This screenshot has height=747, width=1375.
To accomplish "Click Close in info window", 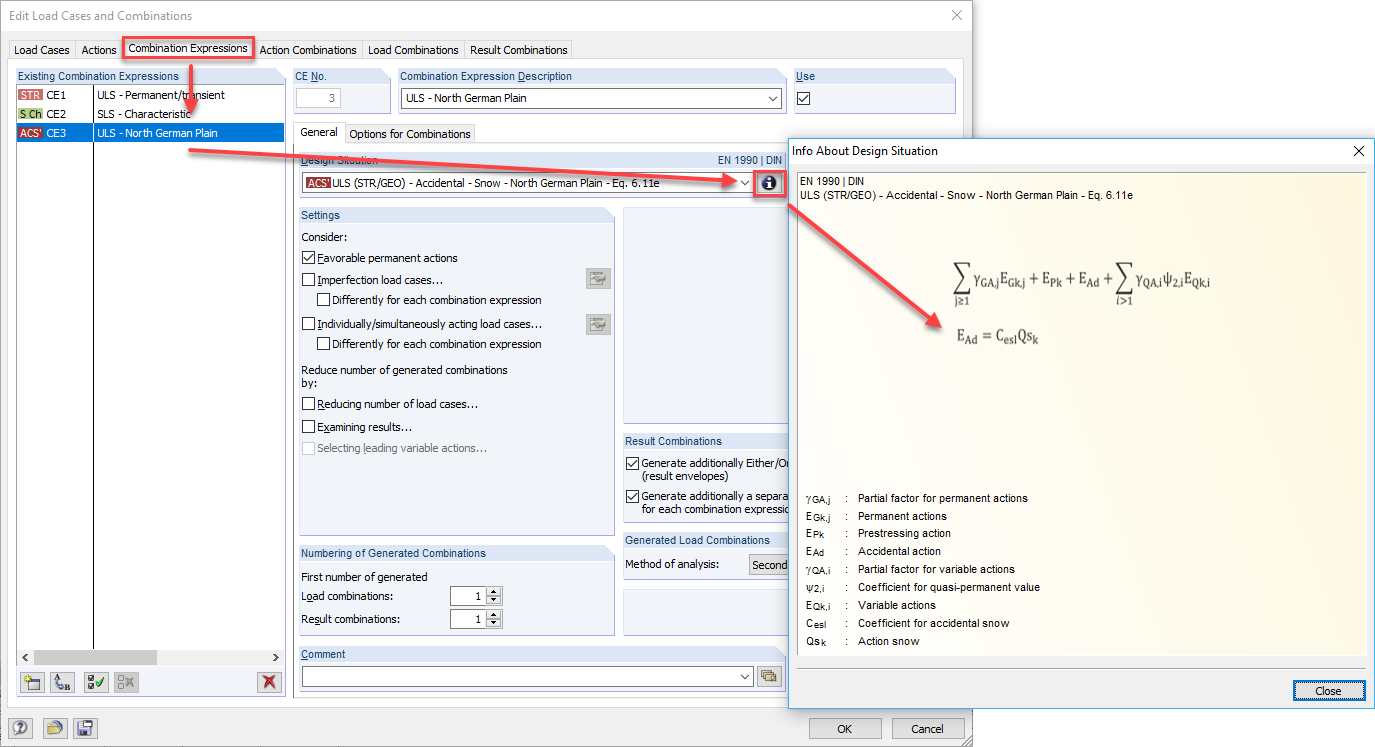I will click(x=1328, y=691).
